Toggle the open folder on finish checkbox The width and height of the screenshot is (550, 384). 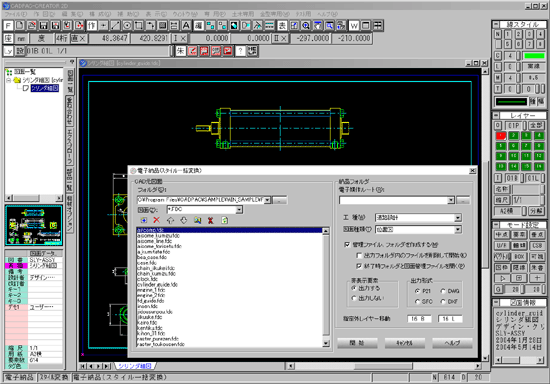click(x=359, y=266)
